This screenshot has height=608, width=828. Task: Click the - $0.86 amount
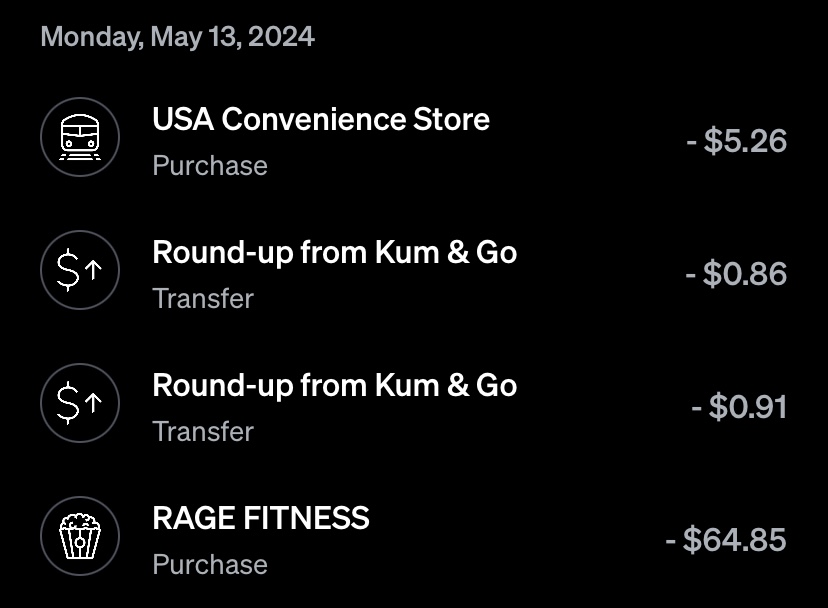coord(736,274)
